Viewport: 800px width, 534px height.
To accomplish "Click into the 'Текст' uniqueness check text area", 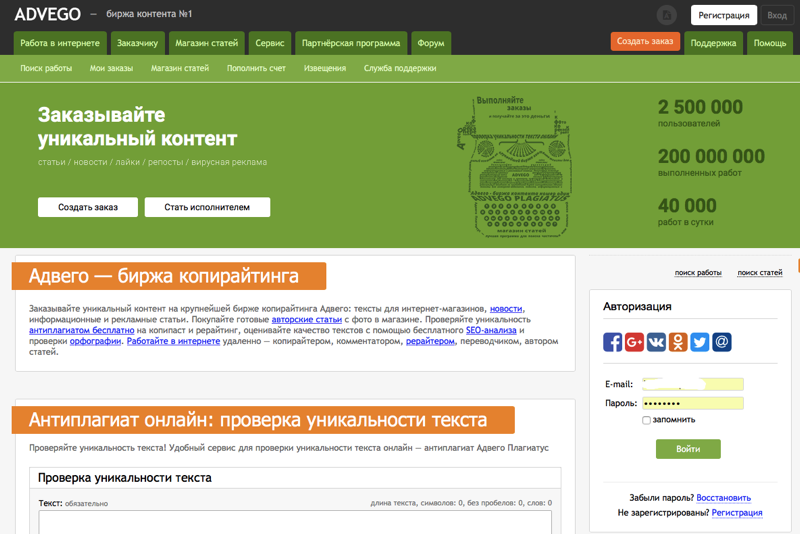I will click(x=295, y=522).
